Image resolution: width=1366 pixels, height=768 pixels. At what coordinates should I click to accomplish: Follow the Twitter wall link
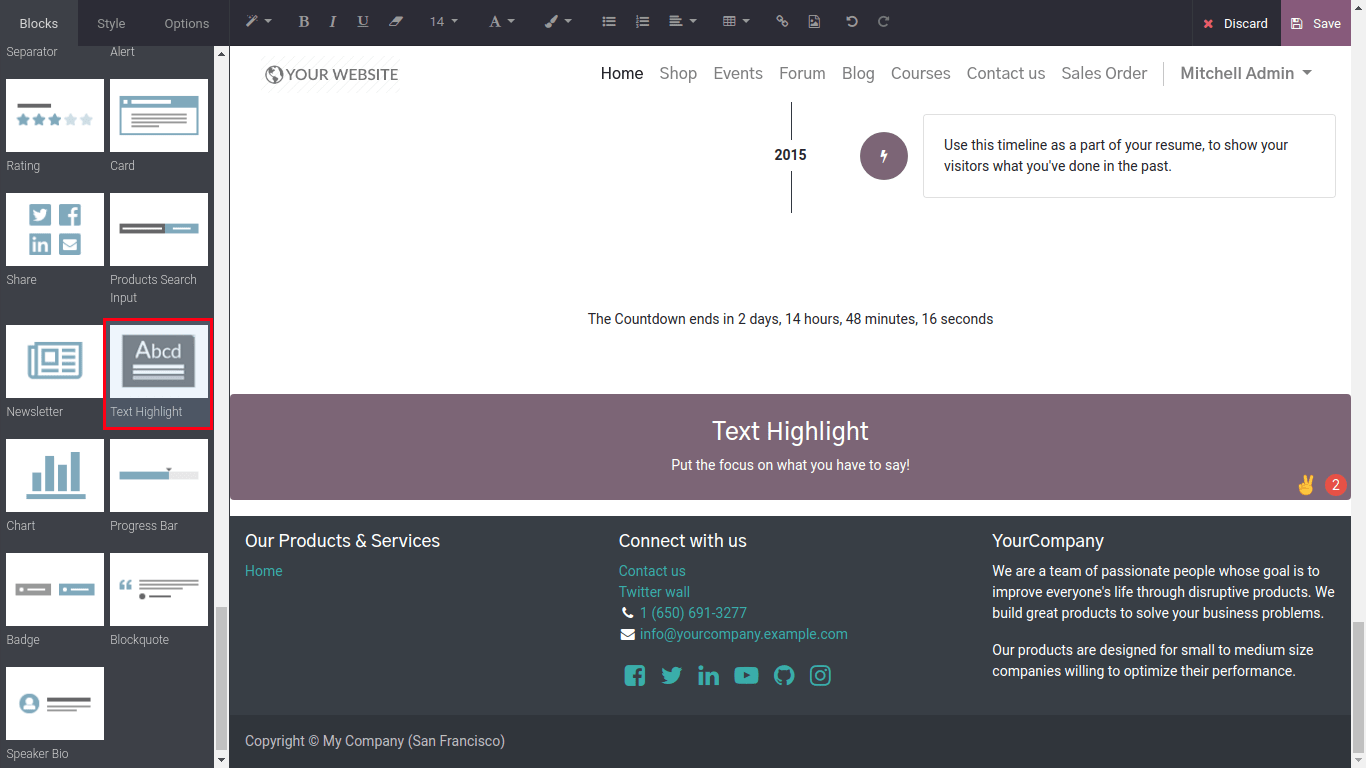pos(654,592)
